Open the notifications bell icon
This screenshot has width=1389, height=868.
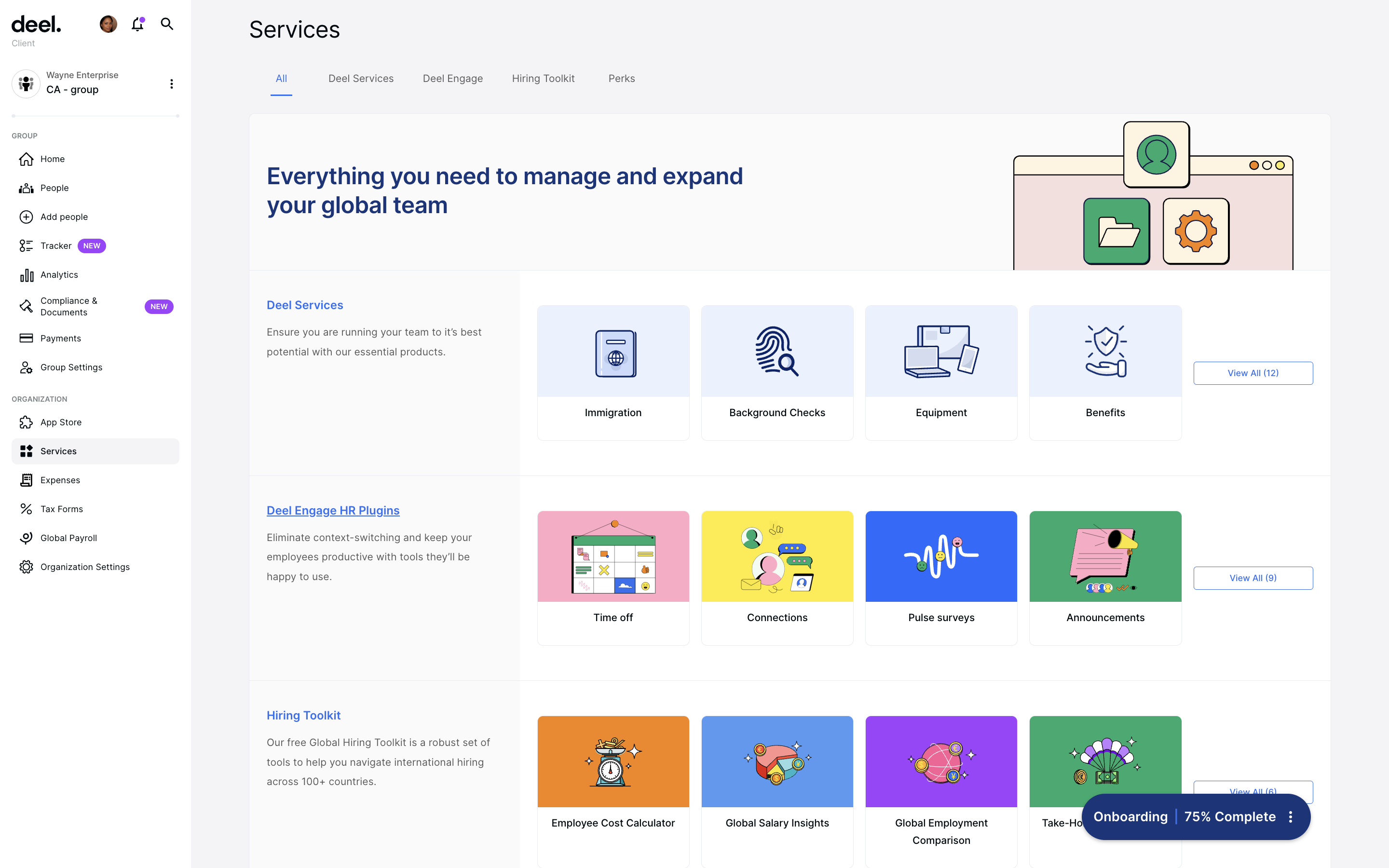tap(137, 24)
